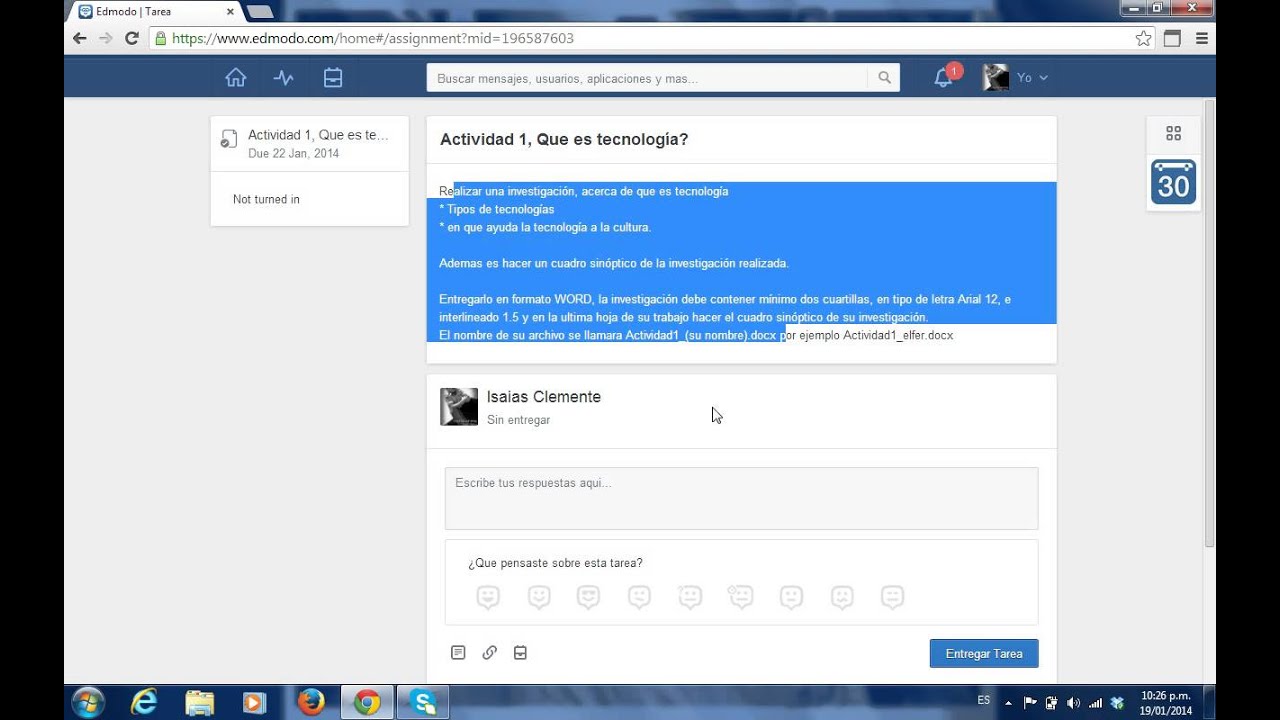The image size is (1280, 720).
Task: Click the ES language indicator
Action: tap(984, 700)
